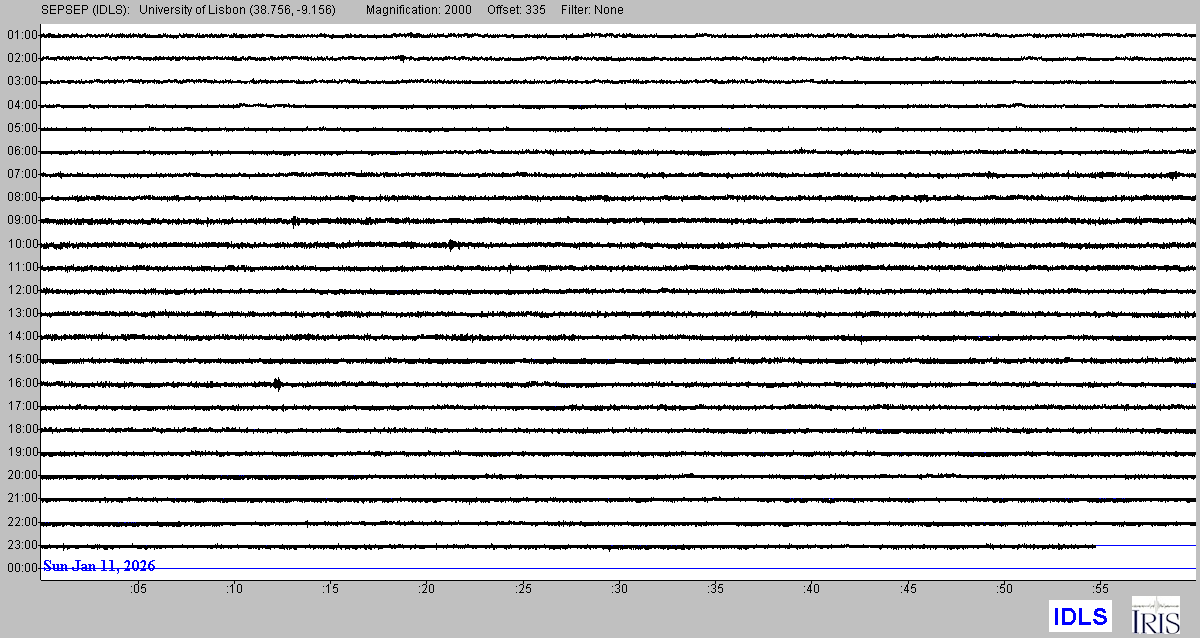
Task: Click the :05 minute tick label
Action: [x=138, y=590]
